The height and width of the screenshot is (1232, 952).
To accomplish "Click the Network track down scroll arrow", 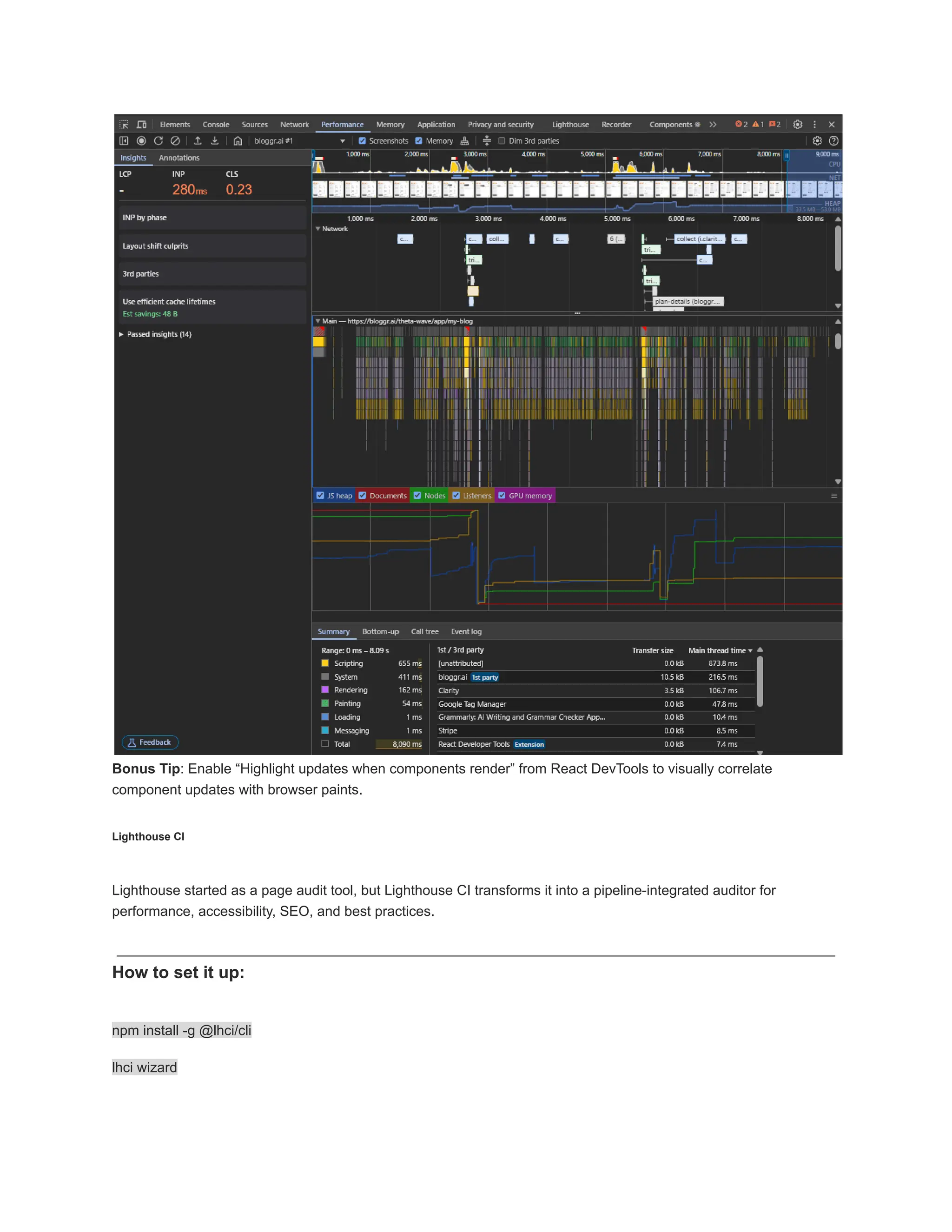I will point(838,306).
